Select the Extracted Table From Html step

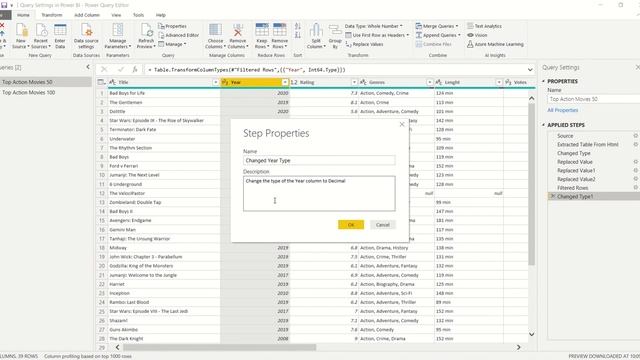(587, 144)
